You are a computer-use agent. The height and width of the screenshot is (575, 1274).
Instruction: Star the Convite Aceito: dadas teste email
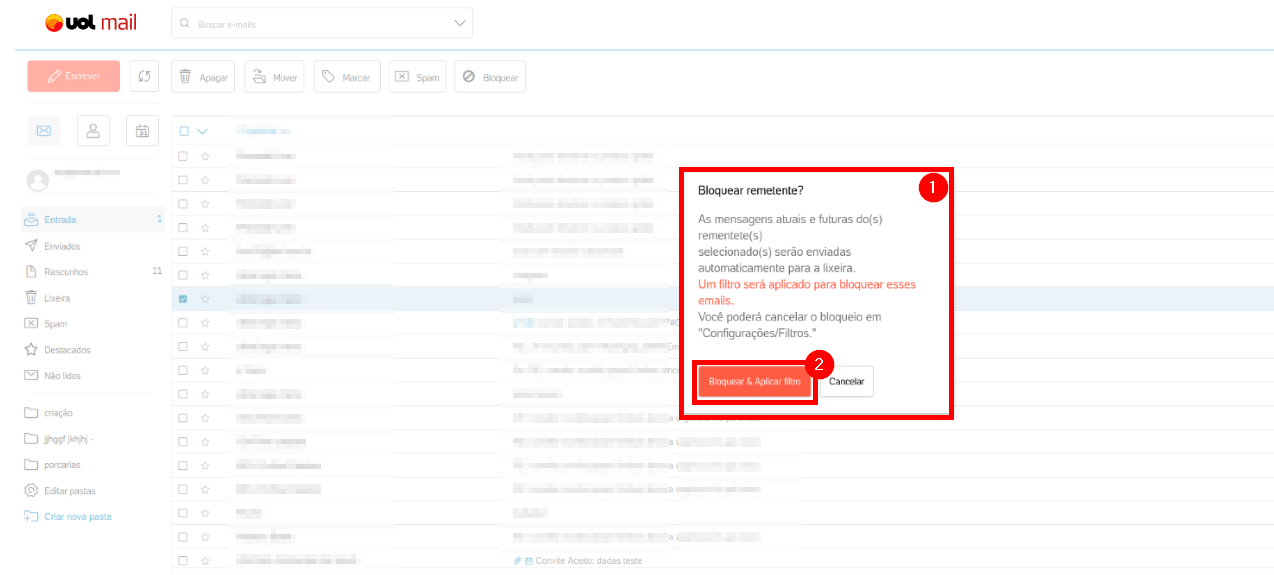click(x=205, y=561)
